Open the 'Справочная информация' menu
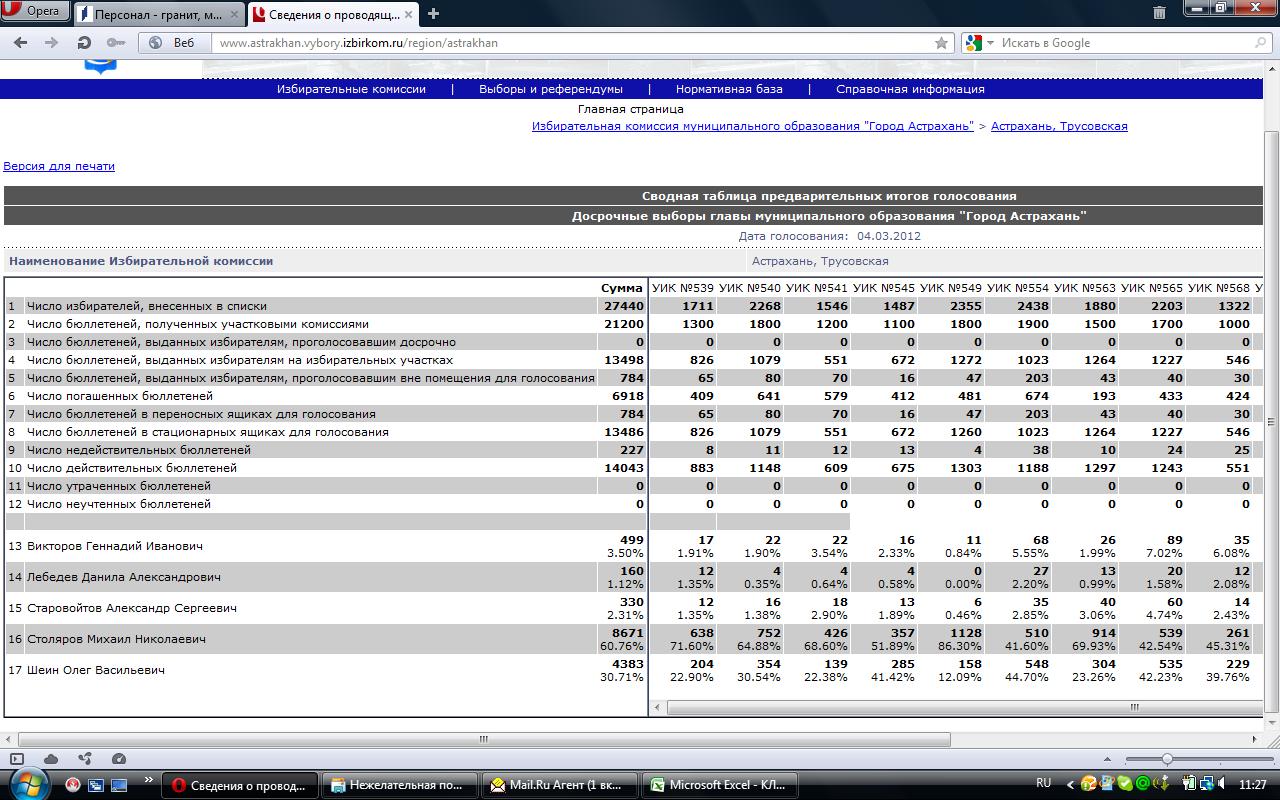This screenshot has height=800, width=1280. point(910,89)
